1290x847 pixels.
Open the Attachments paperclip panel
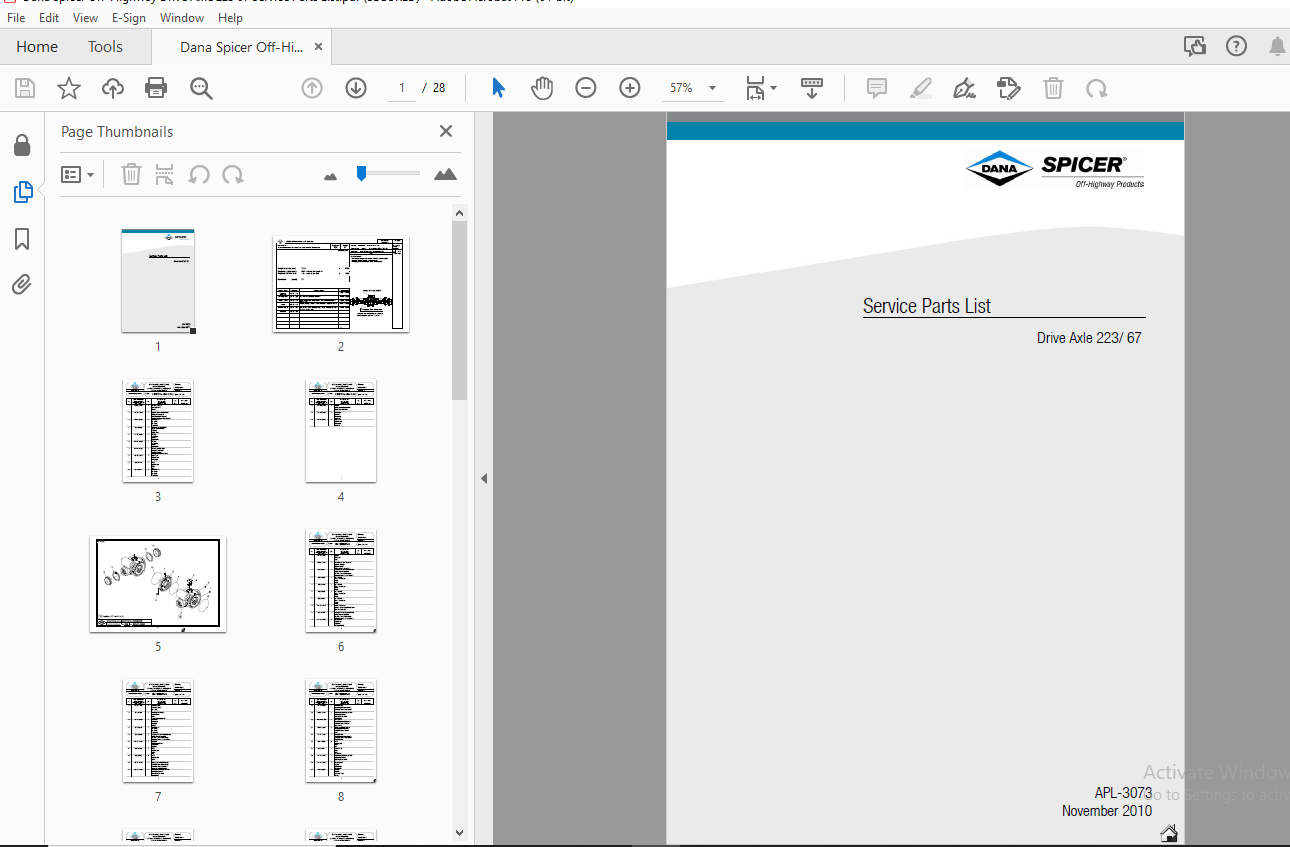(22, 285)
